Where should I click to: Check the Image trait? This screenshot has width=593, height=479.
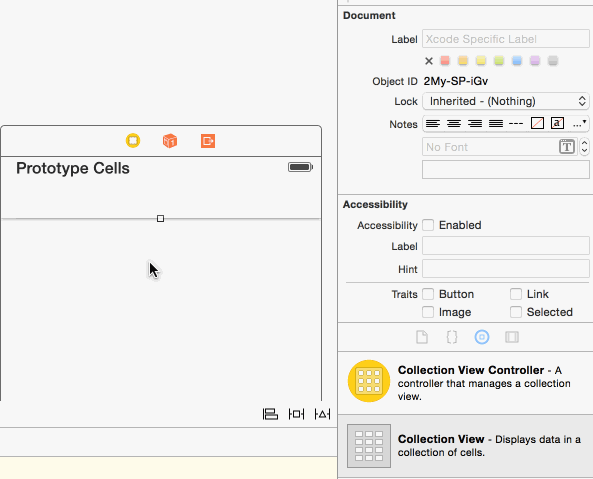428,312
